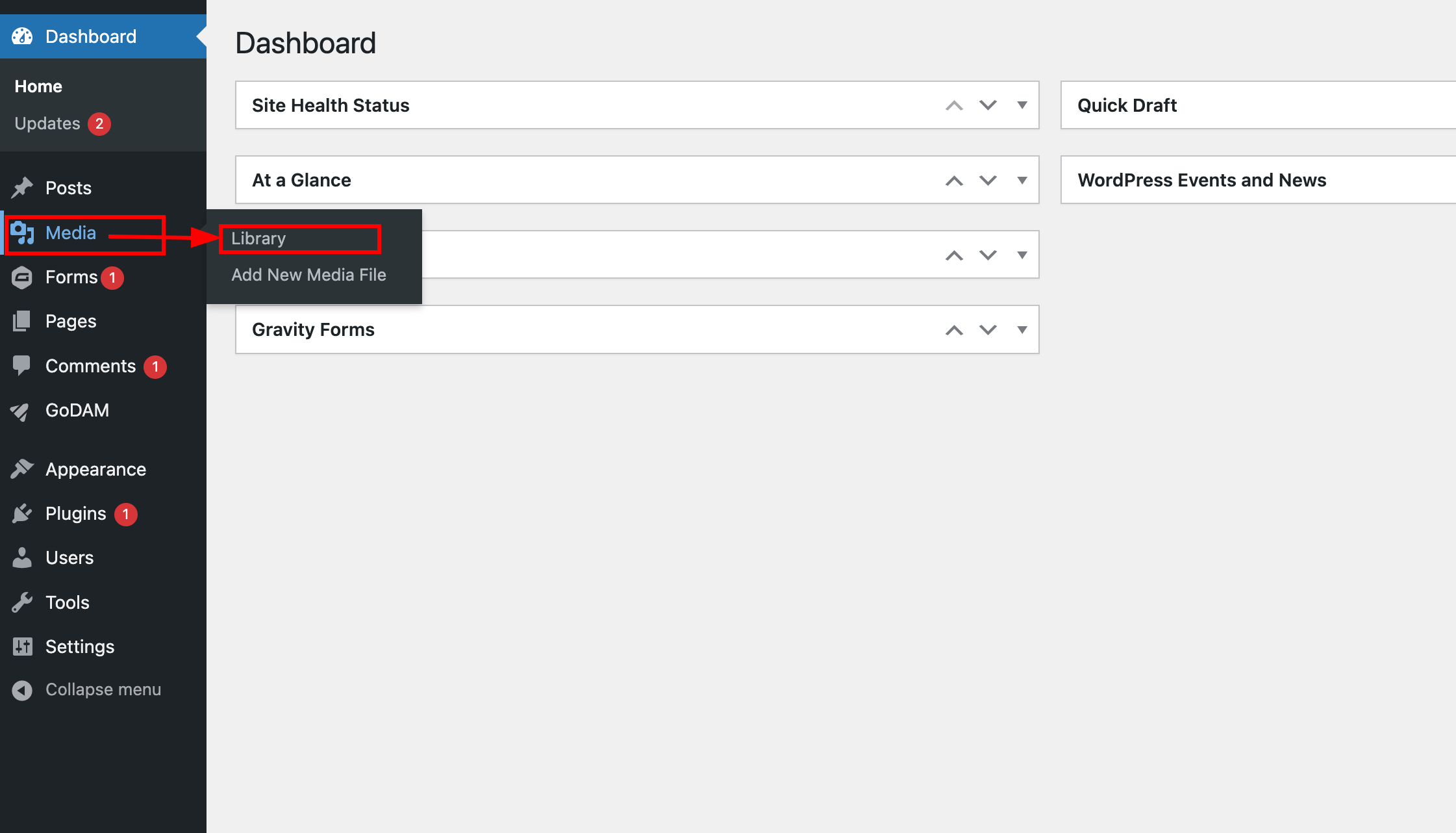Click the Dashboard gauge icon
This screenshot has width=1456, height=833.
click(x=22, y=36)
